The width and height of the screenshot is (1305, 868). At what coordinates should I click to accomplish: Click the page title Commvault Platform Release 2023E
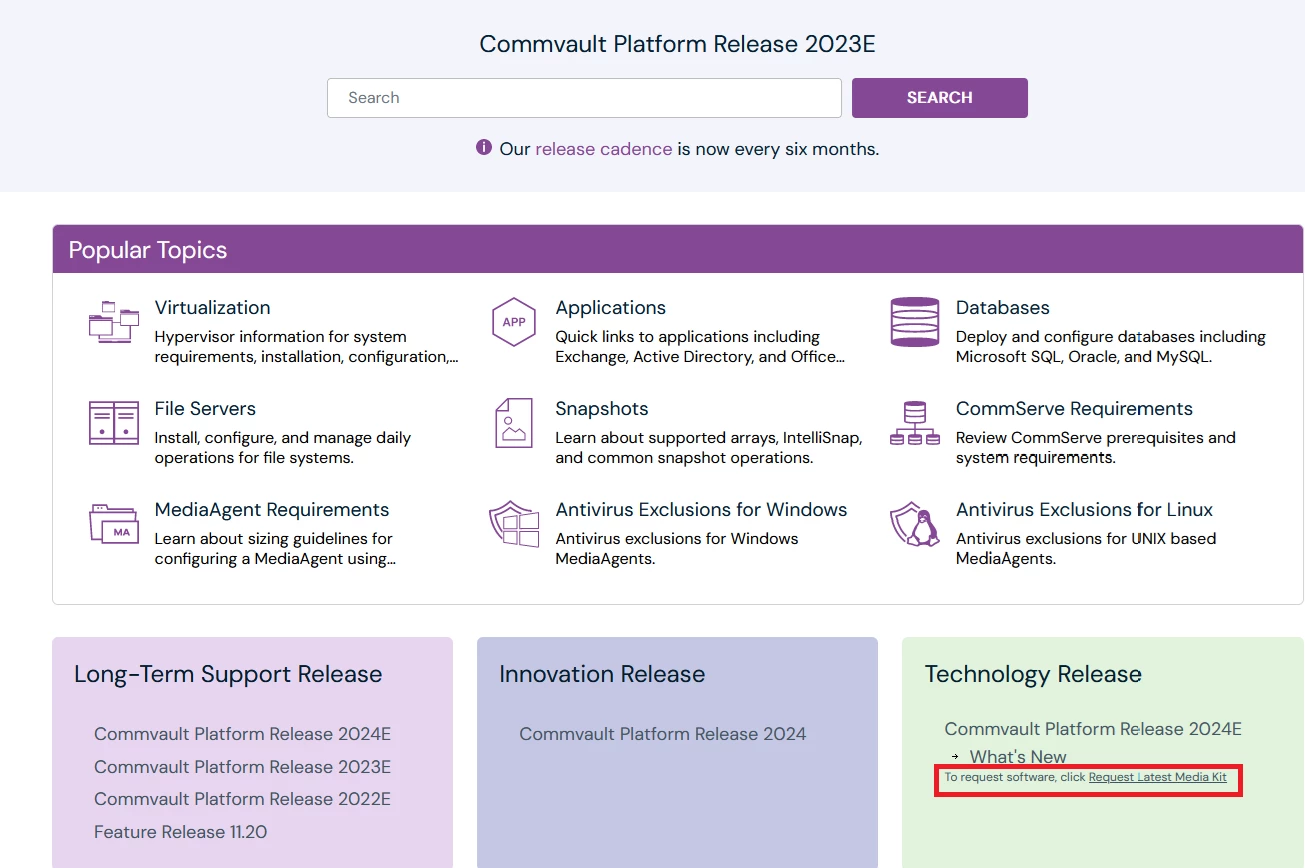[x=677, y=44]
